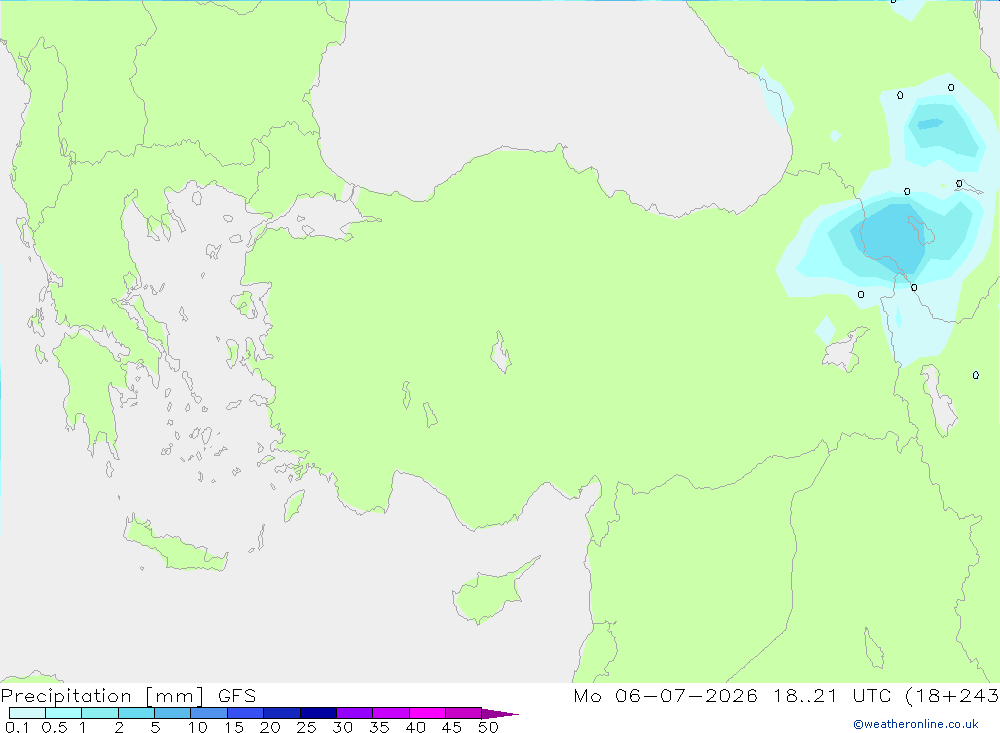
Task: Choose the 30–35 mm violet swatch
Action: tap(354, 713)
